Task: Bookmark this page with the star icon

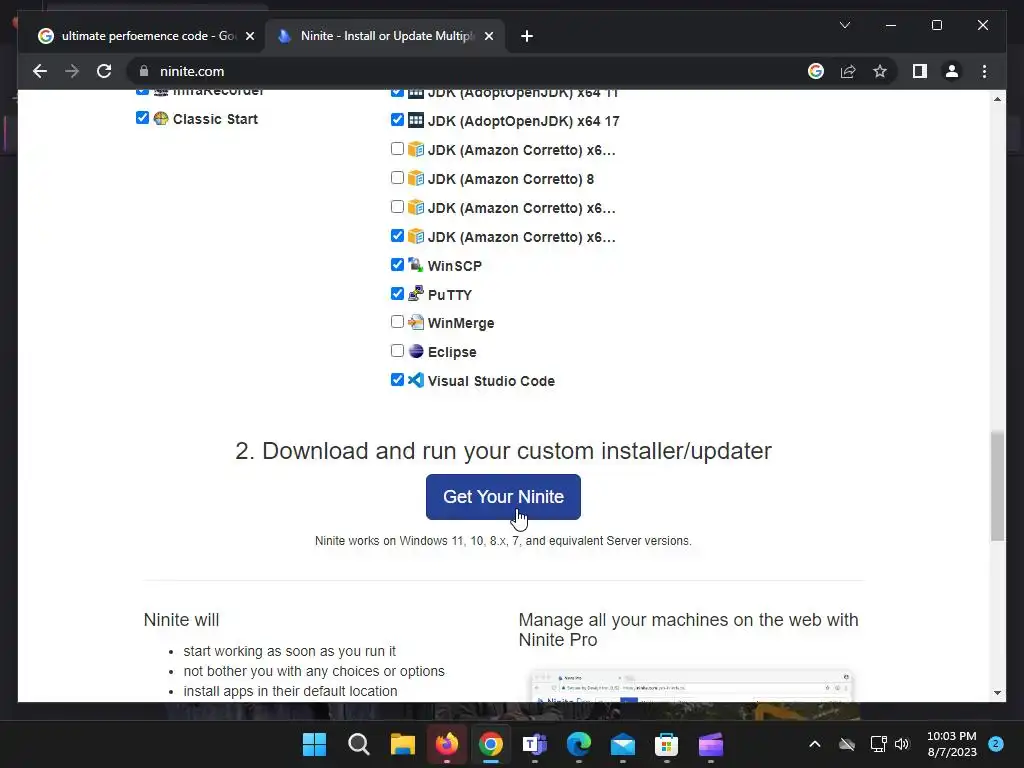Action: pos(880,71)
